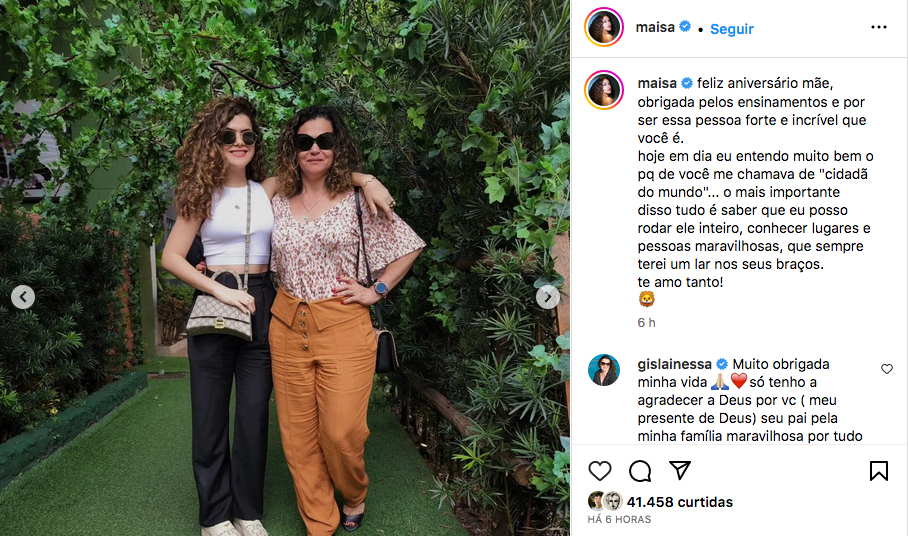Like the post with the heart icon
This screenshot has height=536, width=908.
(599, 471)
